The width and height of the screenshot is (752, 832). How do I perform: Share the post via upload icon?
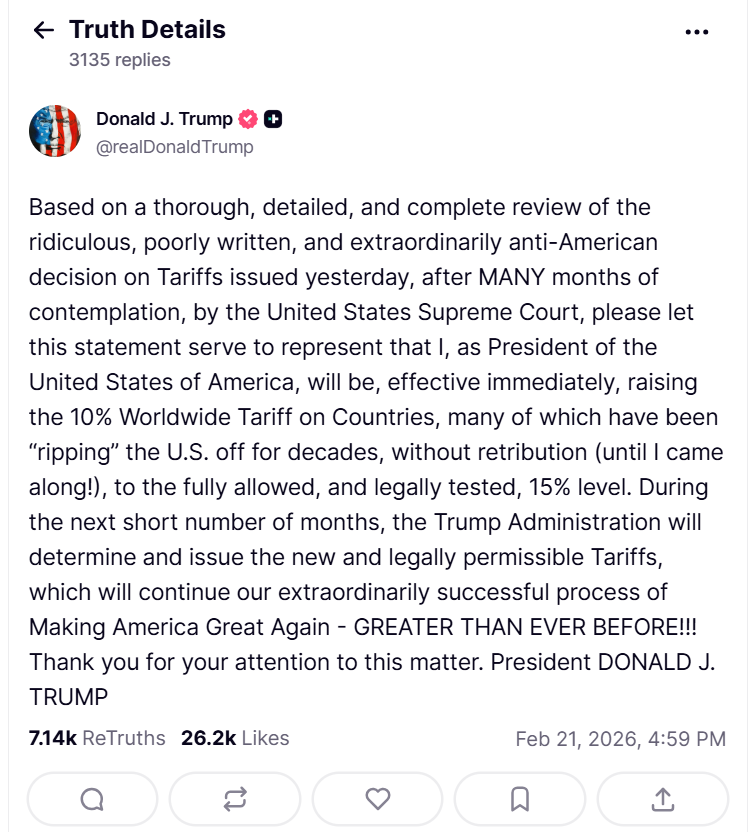(x=662, y=799)
